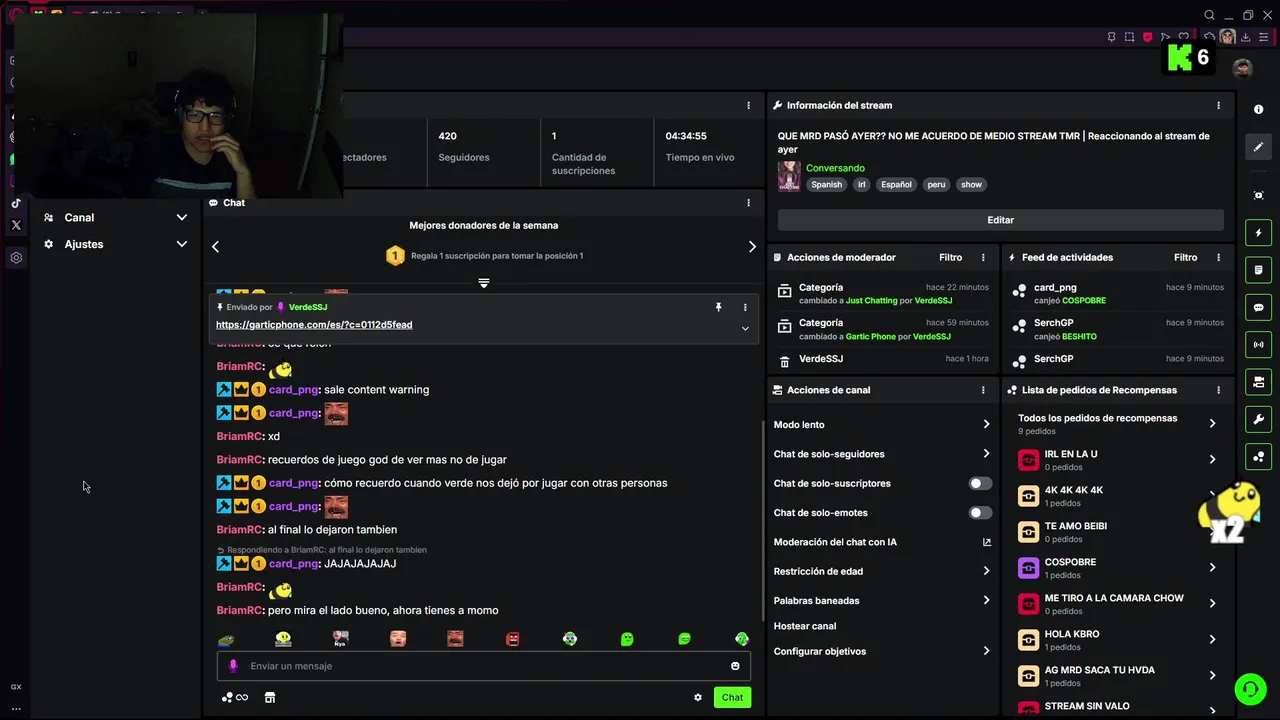The height and width of the screenshot is (720, 1280).
Task: Click the red angry face emote
Action: pos(513,639)
